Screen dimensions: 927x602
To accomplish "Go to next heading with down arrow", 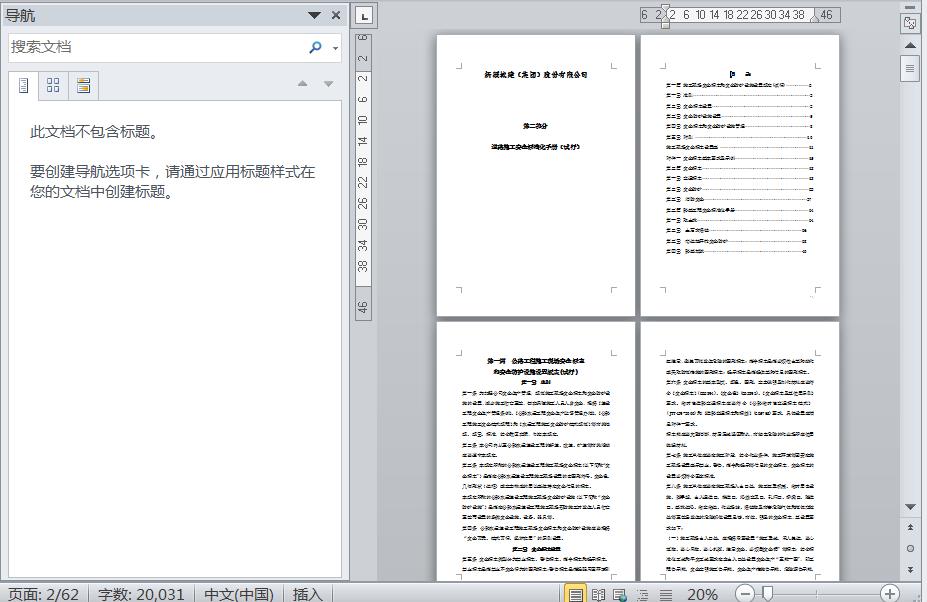I will click(328, 84).
